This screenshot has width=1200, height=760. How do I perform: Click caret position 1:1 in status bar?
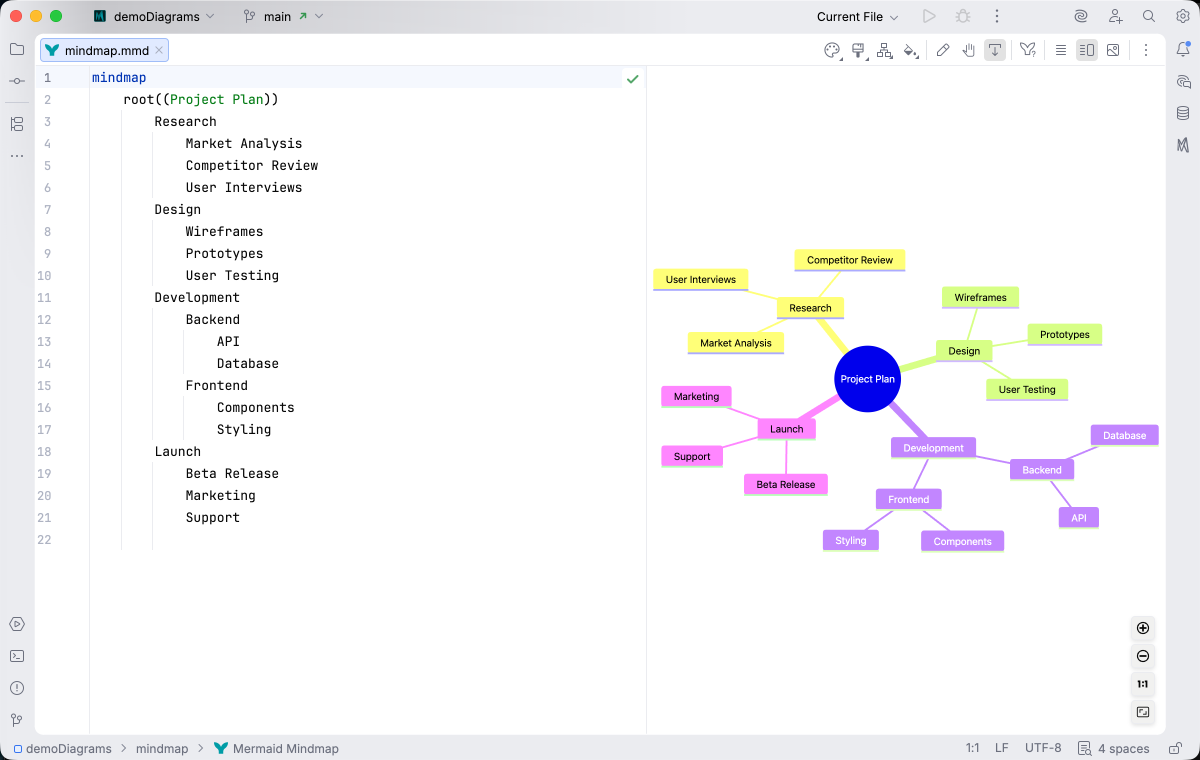point(972,748)
